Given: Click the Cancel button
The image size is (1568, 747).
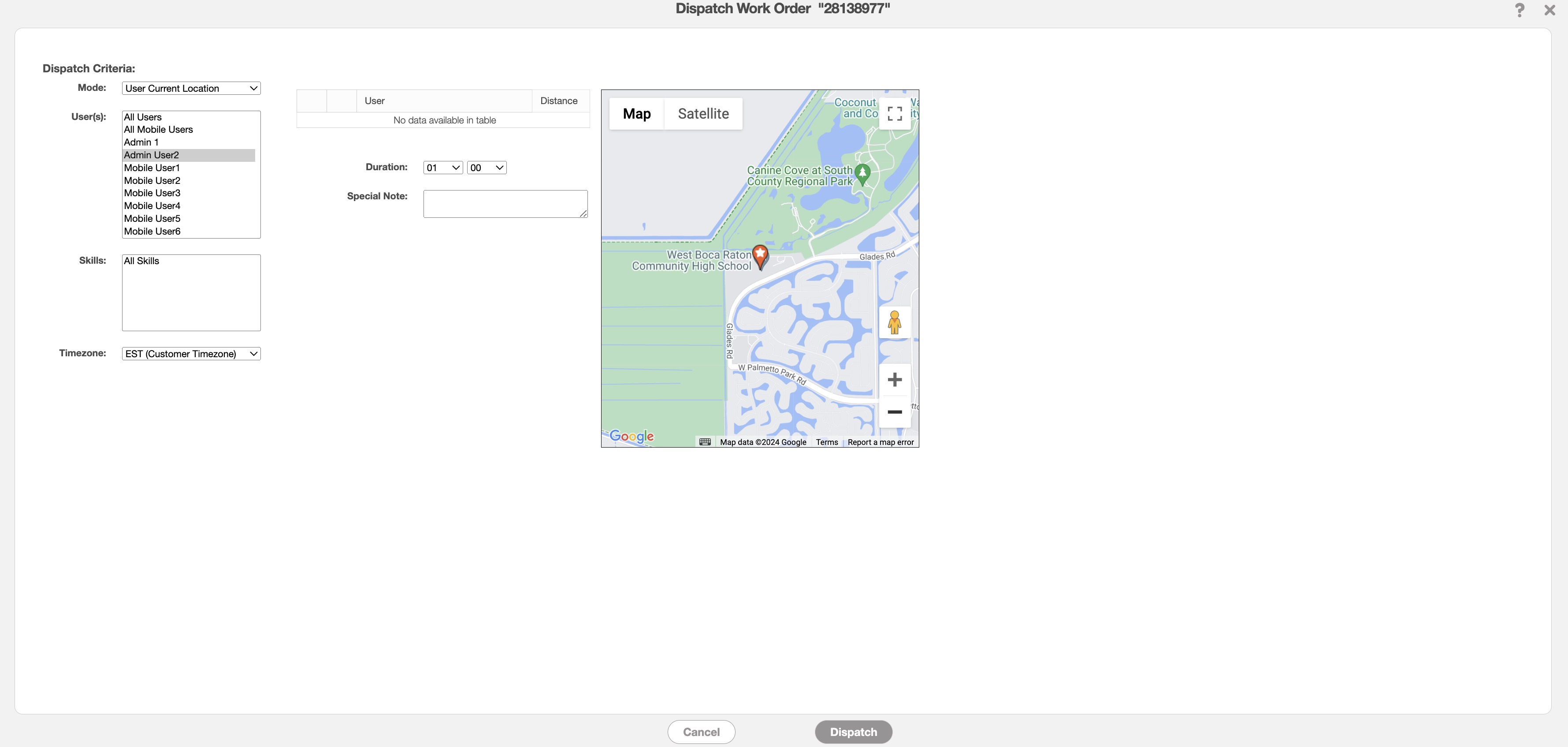Looking at the screenshot, I should (x=701, y=732).
